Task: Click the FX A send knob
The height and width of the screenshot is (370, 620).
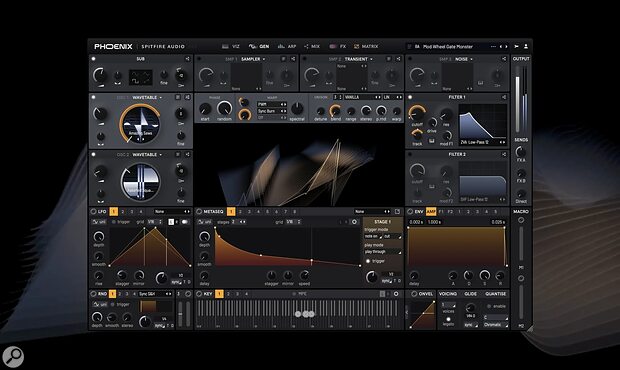Action: coord(521,151)
